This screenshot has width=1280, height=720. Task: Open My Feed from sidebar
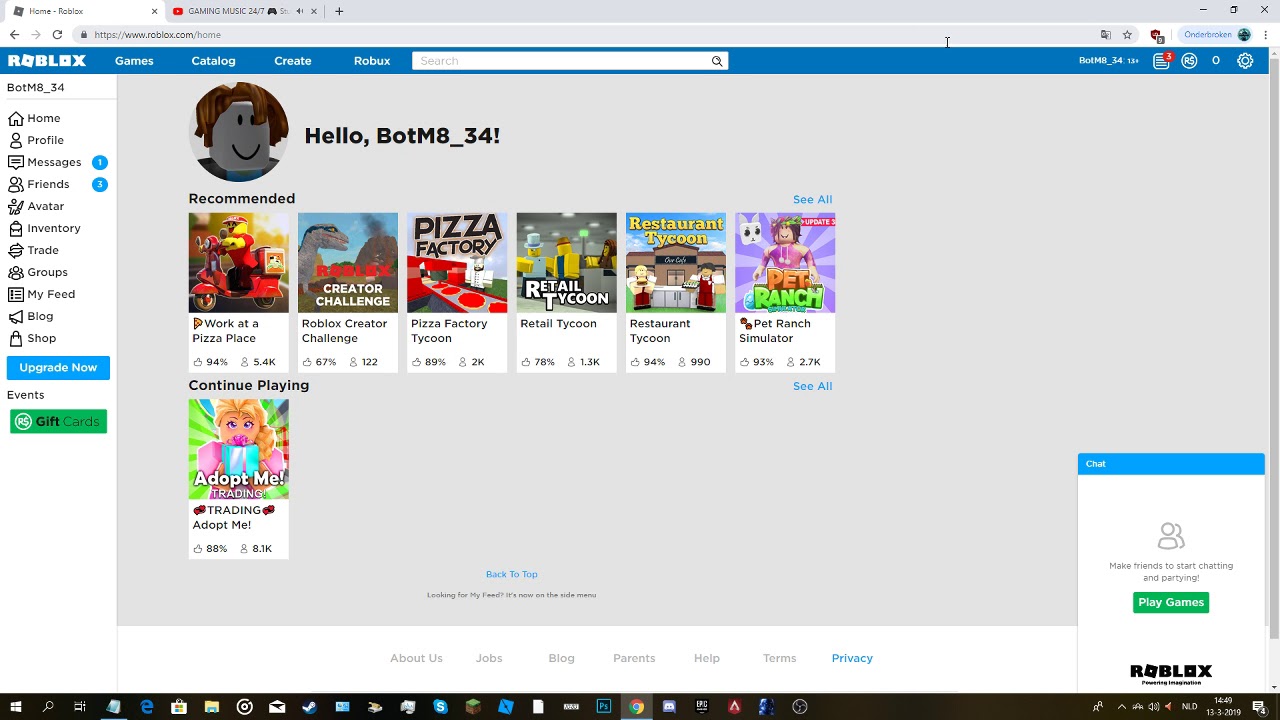pos(42,294)
